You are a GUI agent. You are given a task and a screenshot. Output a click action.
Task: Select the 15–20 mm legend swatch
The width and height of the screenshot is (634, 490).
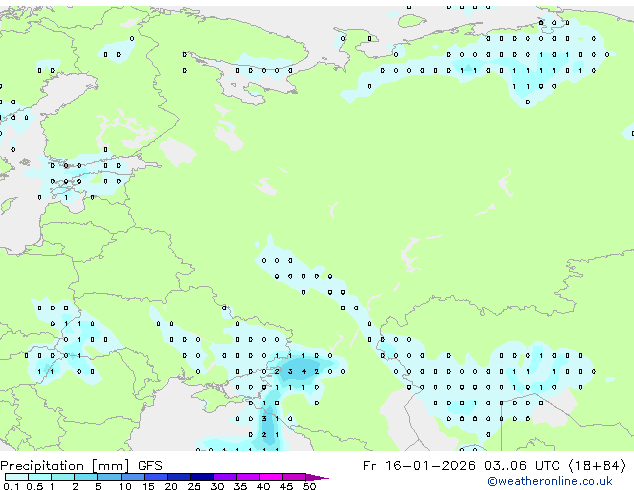156,477
